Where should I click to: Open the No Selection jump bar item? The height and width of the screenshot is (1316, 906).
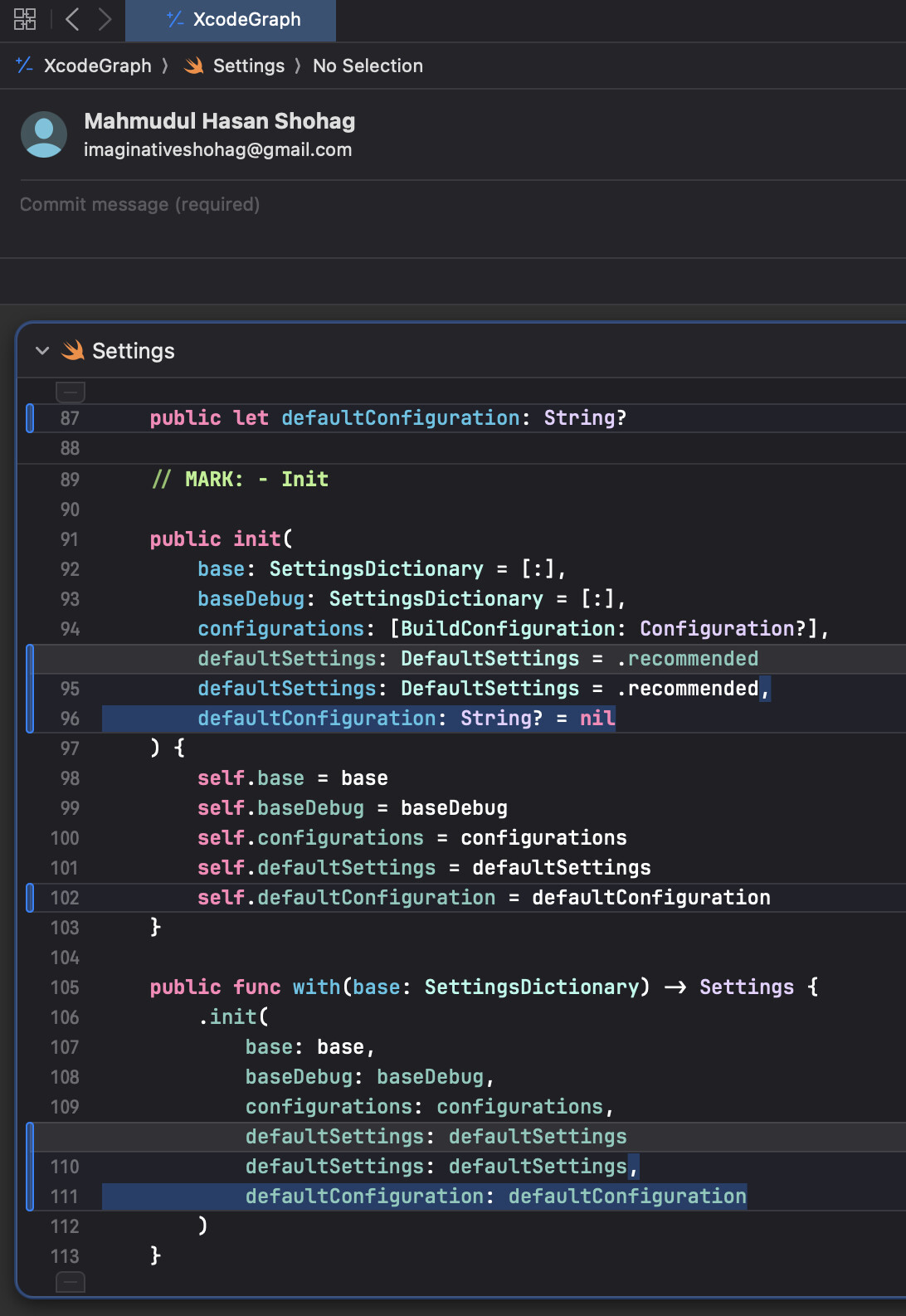point(368,66)
